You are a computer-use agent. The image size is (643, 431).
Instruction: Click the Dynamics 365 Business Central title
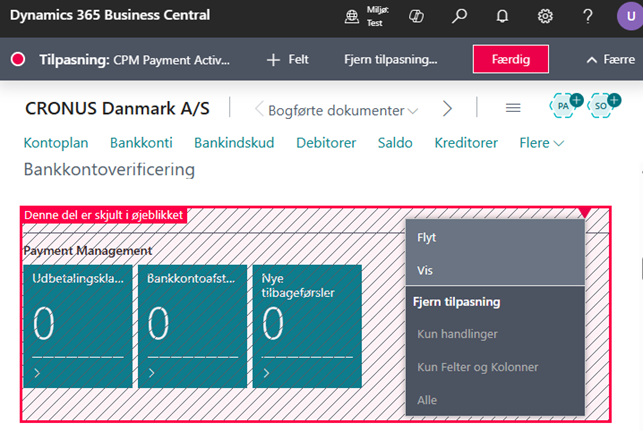coord(110,15)
